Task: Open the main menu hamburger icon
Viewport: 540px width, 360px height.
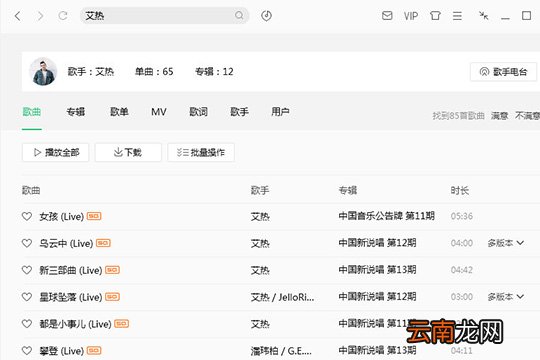Action: [x=457, y=16]
